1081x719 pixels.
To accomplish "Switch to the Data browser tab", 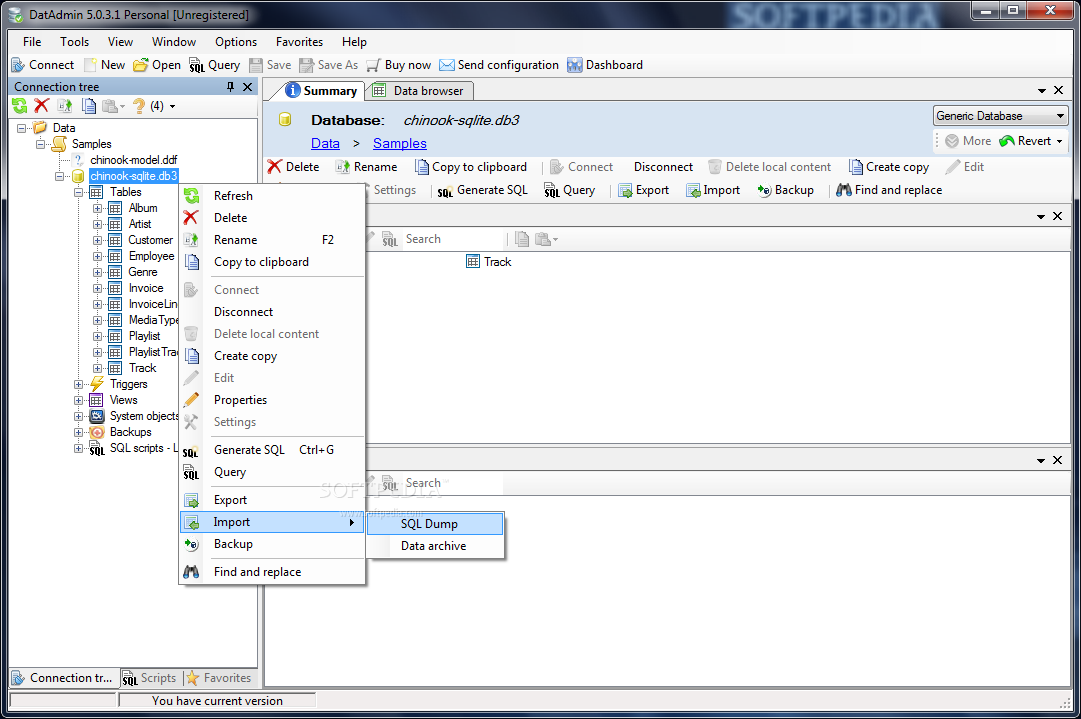I will tap(419, 91).
